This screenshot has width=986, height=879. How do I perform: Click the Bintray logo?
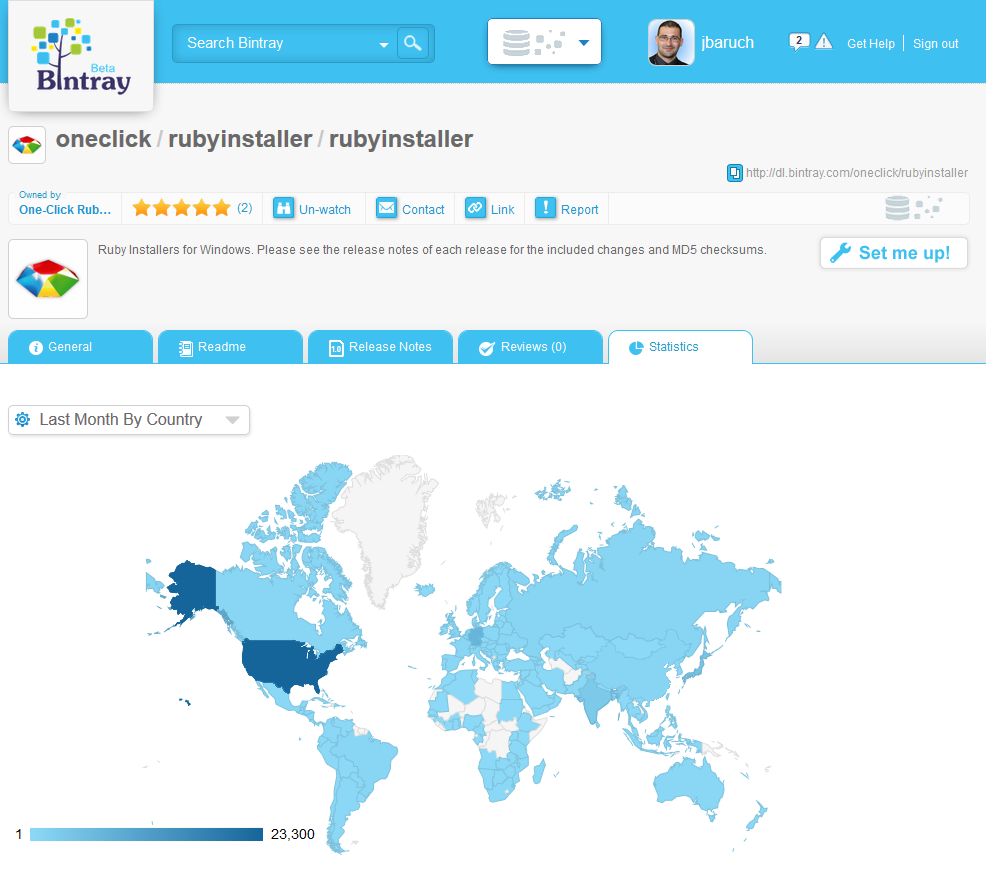click(81, 56)
